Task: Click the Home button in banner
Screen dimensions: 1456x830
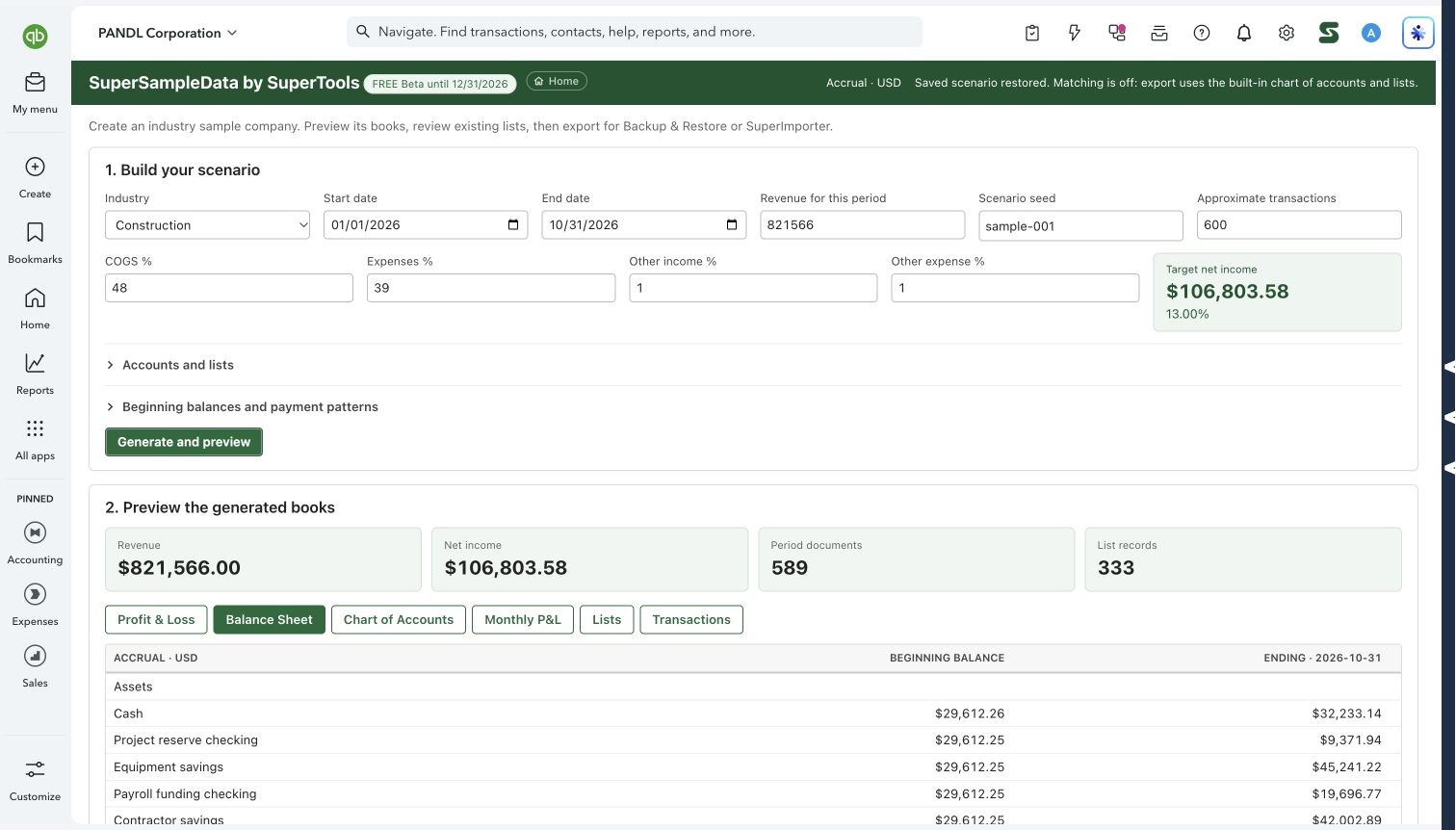Action: [x=557, y=81]
